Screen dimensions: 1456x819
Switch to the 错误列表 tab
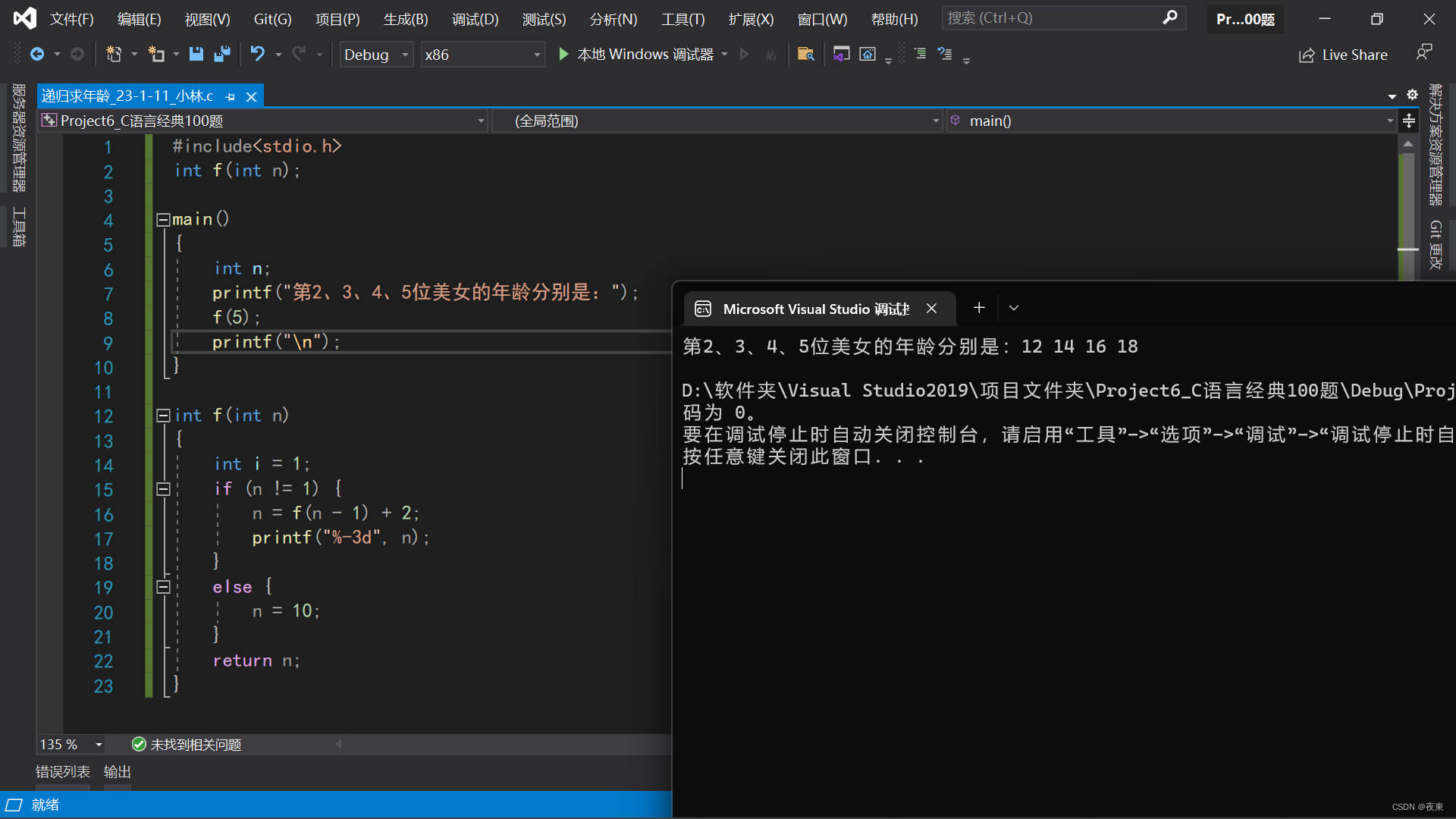(x=63, y=772)
